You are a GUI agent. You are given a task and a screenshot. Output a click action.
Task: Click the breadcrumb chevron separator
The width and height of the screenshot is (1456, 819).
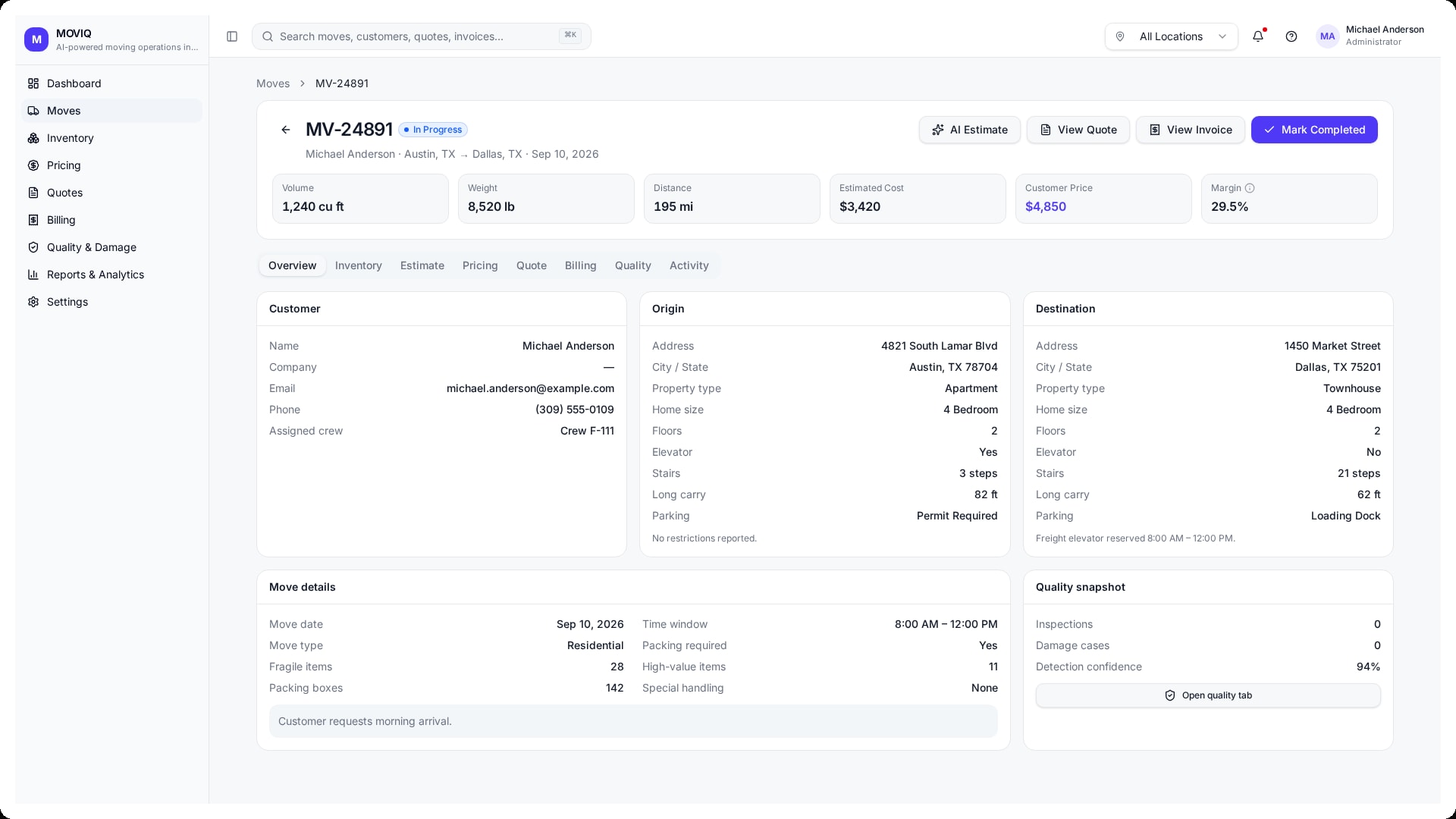[303, 83]
